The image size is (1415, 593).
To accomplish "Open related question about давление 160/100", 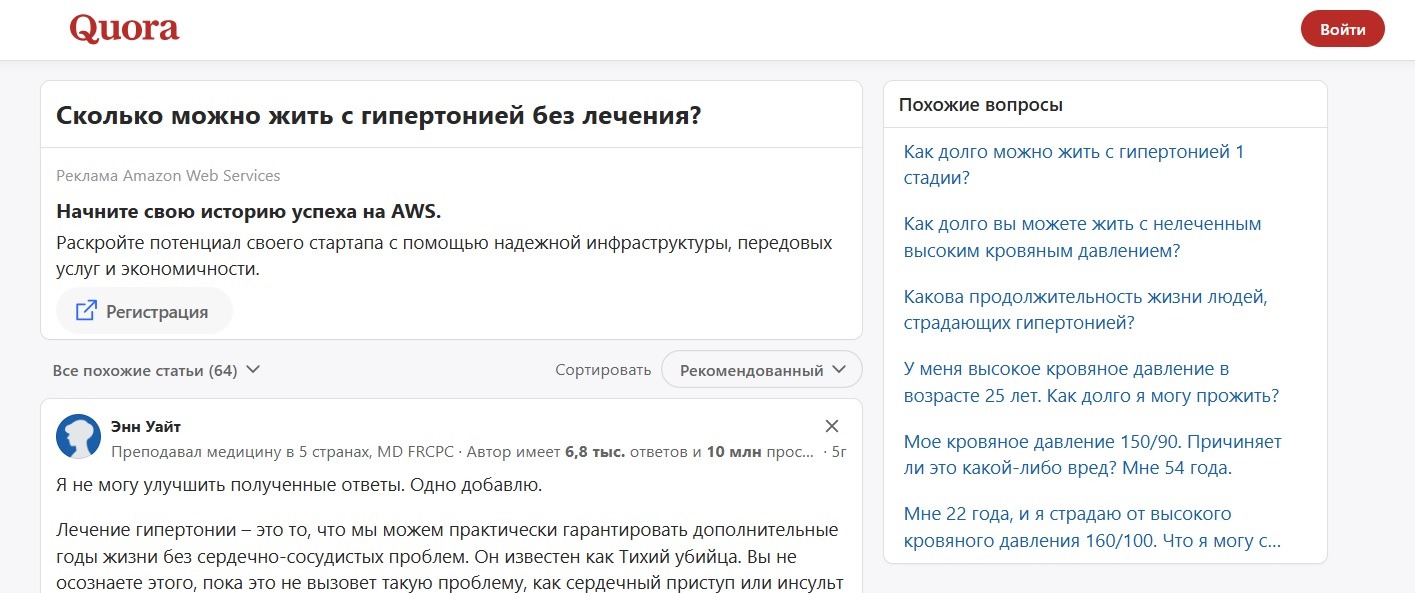I will click(1092, 527).
